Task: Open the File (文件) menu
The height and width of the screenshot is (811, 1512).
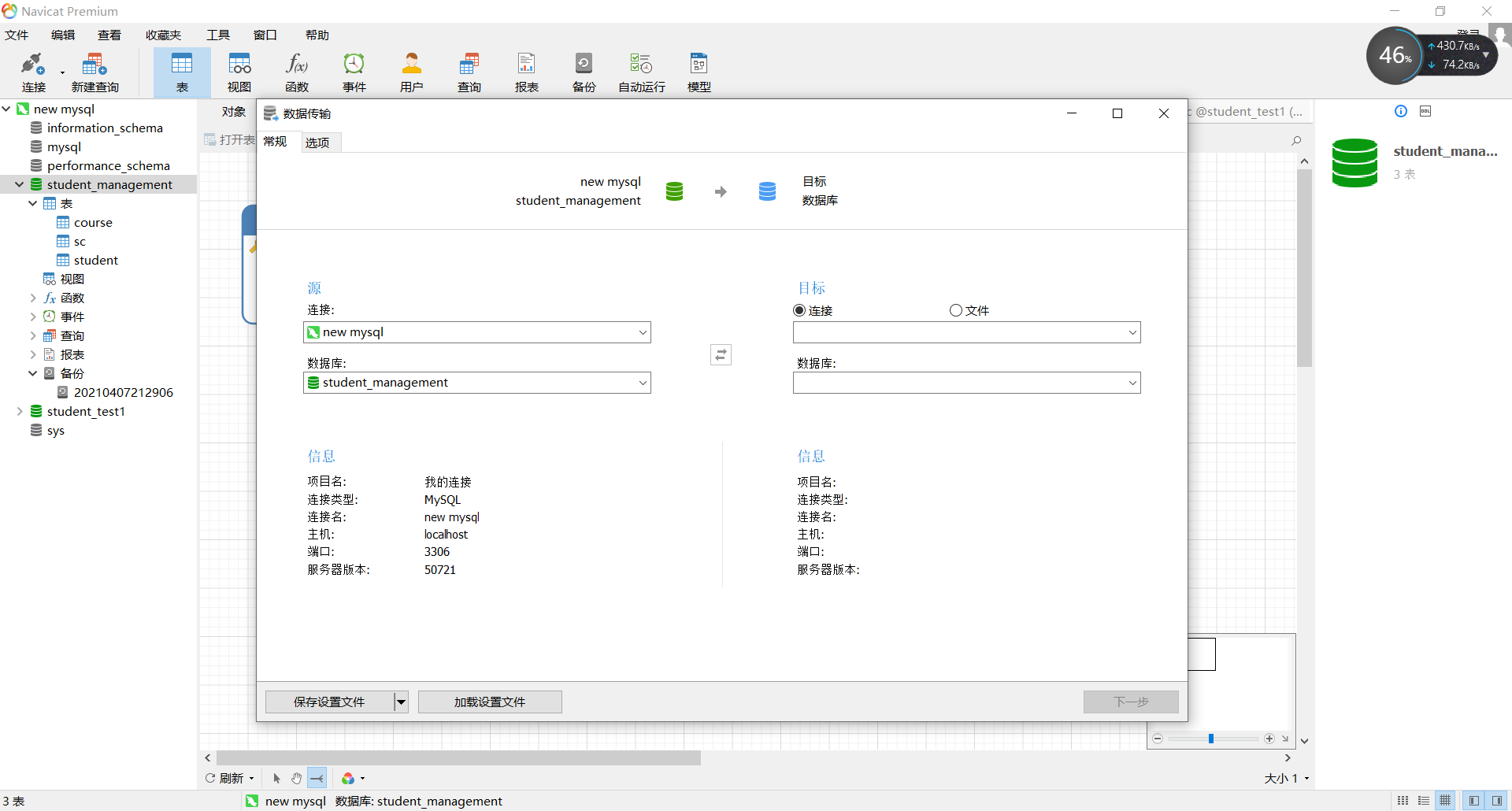Action: (x=17, y=35)
